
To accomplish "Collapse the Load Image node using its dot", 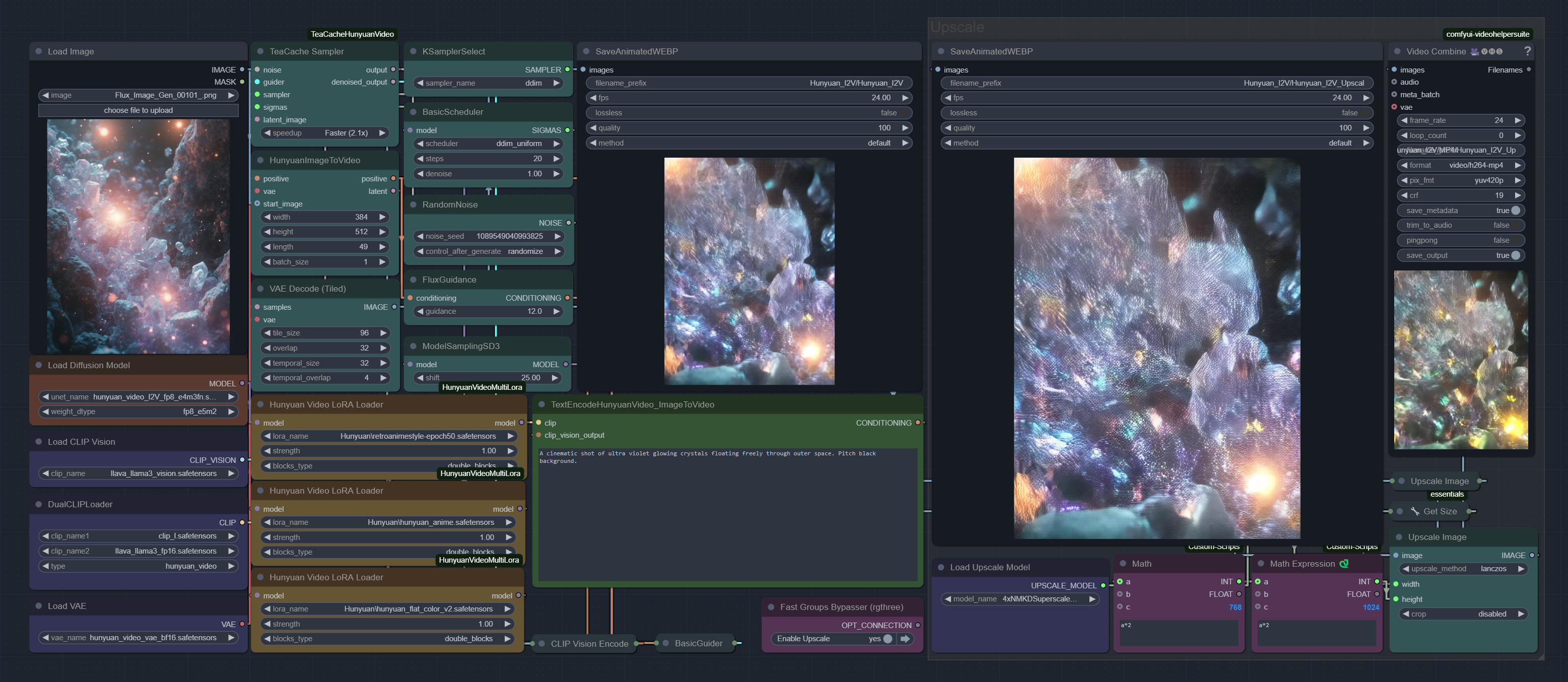I will coord(39,52).
